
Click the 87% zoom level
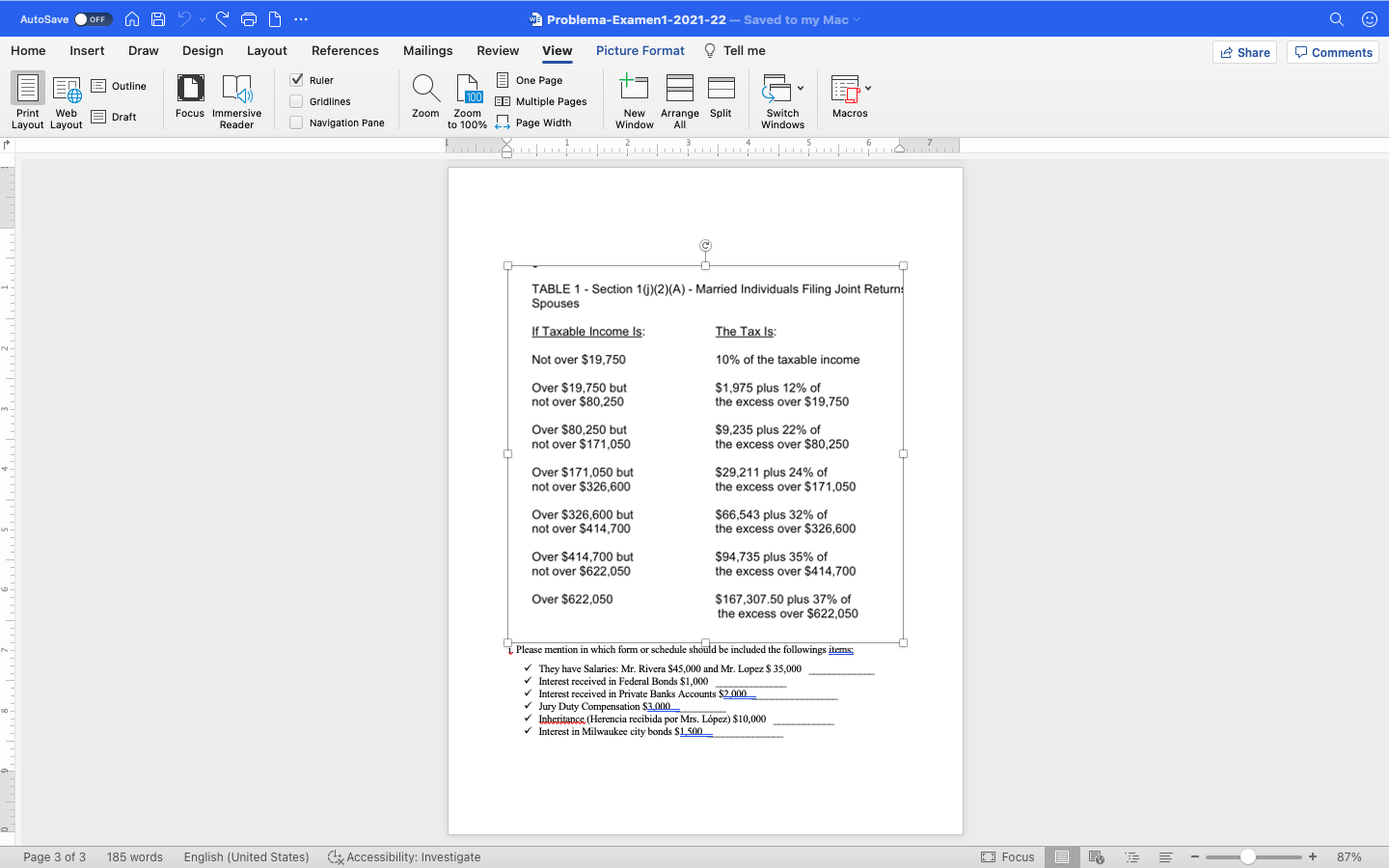(x=1348, y=856)
